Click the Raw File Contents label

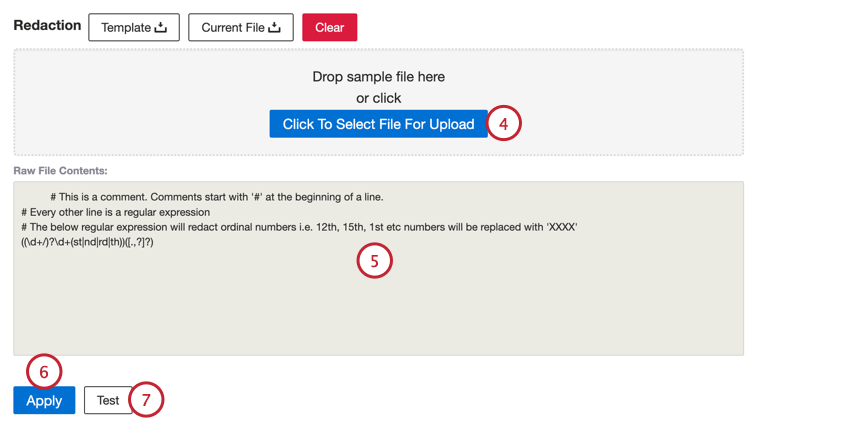point(61,172)
